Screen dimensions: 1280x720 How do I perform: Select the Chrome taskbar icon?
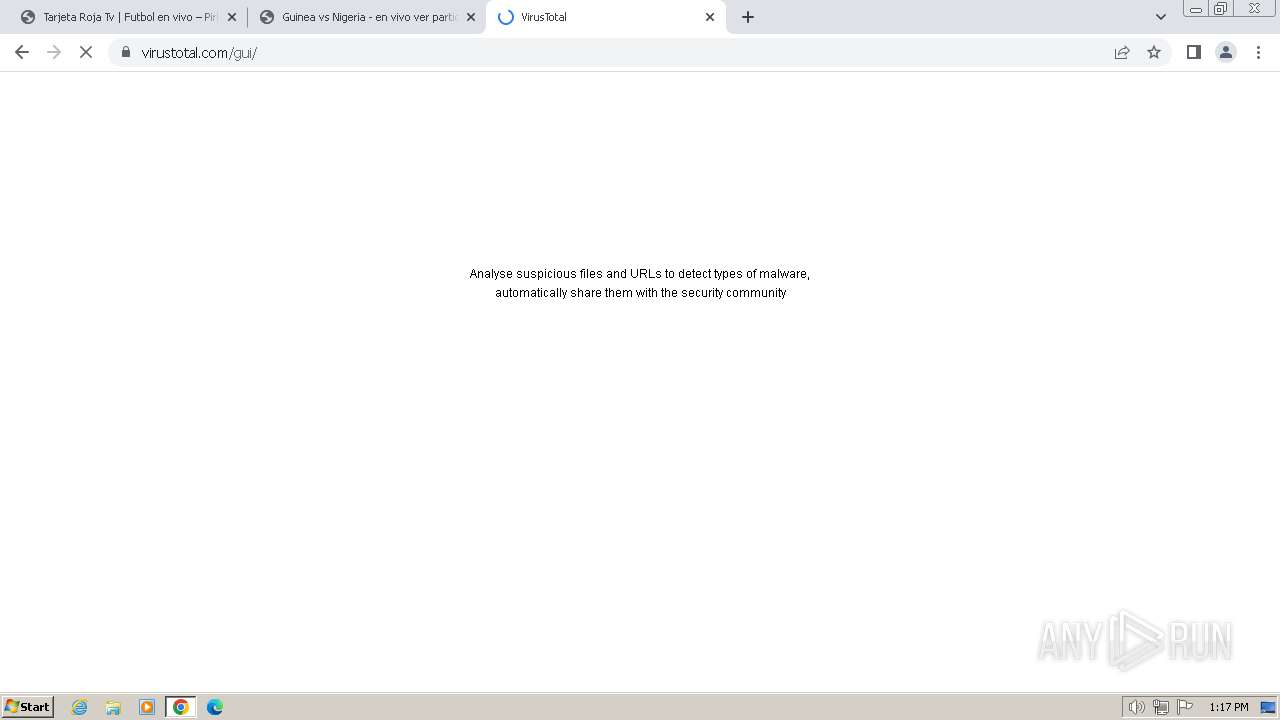(181, 707)
